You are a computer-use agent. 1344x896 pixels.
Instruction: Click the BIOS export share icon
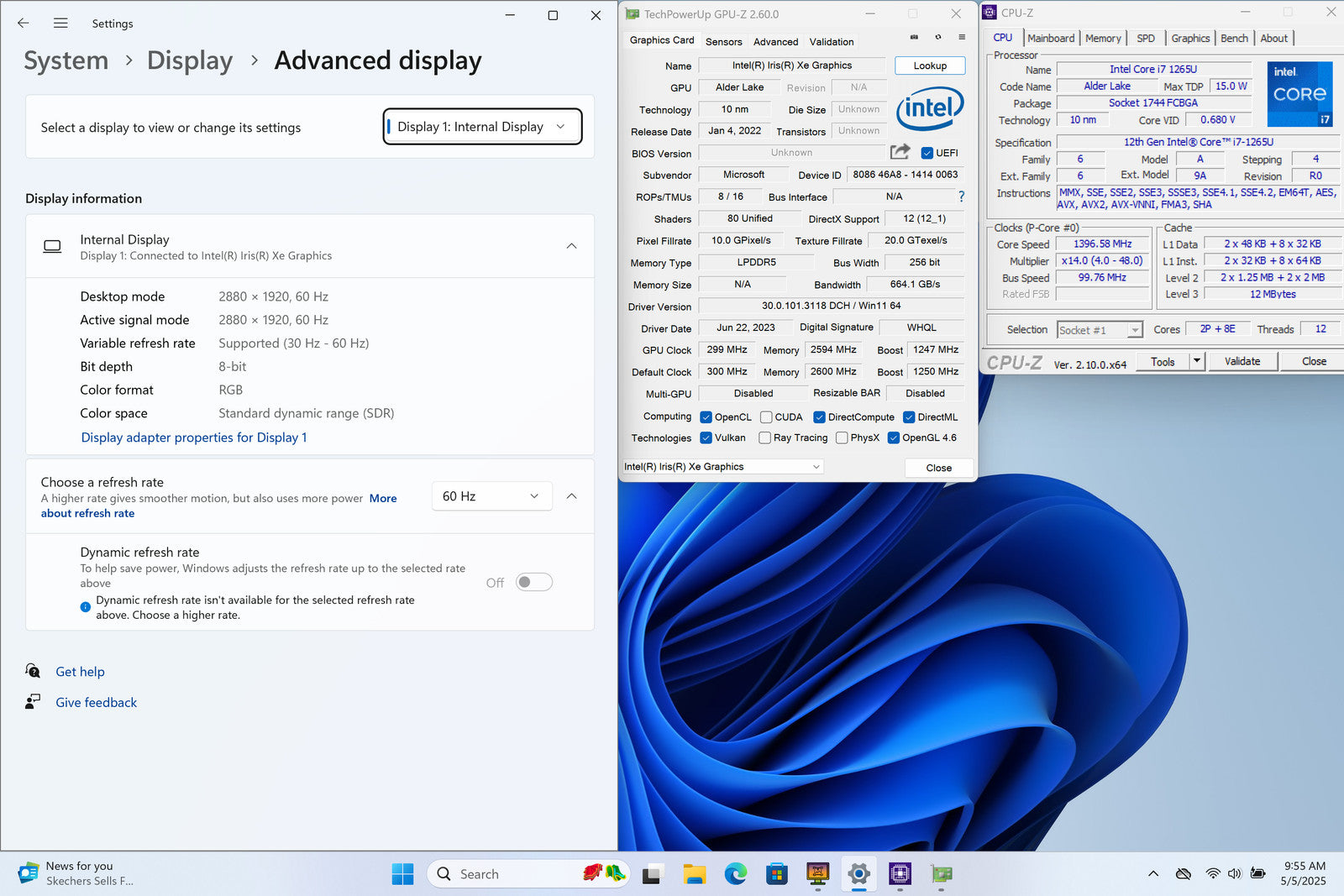900,152
